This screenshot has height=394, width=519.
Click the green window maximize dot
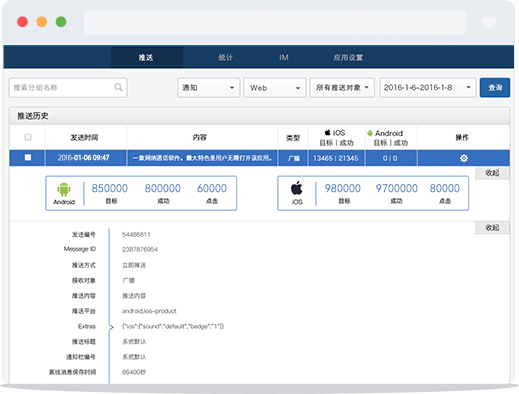click(x=61, y=22)
